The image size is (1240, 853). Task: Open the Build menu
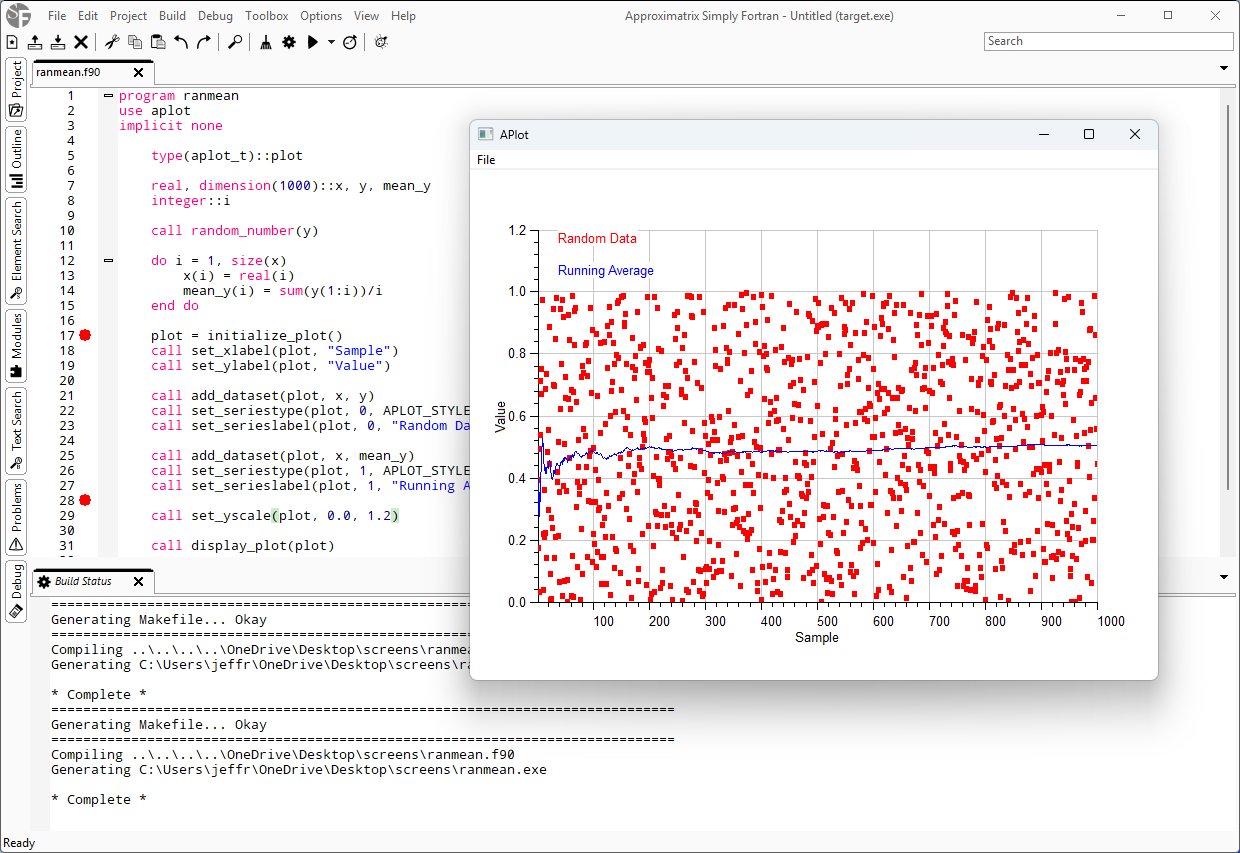(x=172, y=16)
